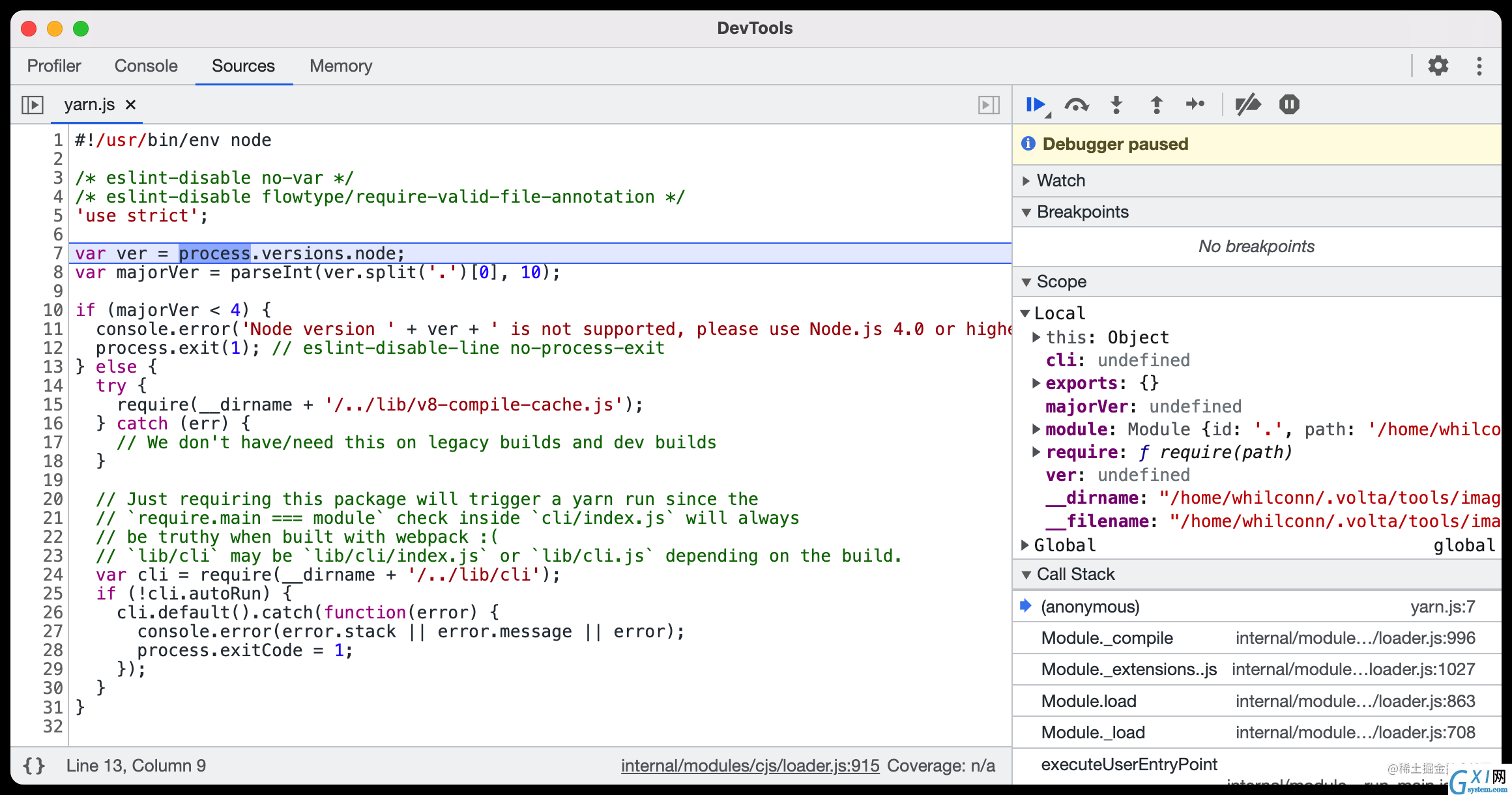
Task: Show the file navigator sidebar
Action: tap(33, 104)
